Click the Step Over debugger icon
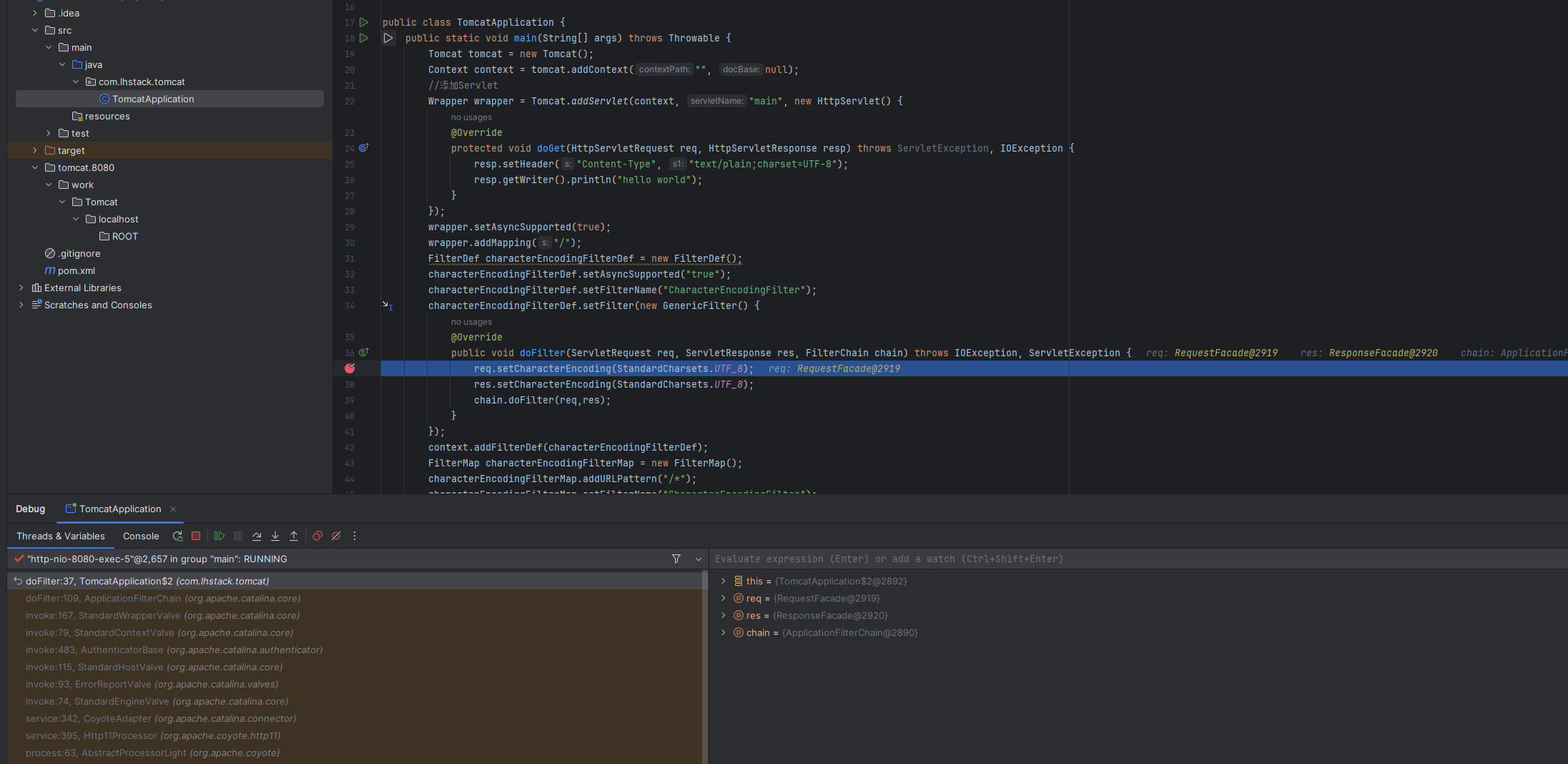This screenshot has width=1568, height=764. pos(257,536)
